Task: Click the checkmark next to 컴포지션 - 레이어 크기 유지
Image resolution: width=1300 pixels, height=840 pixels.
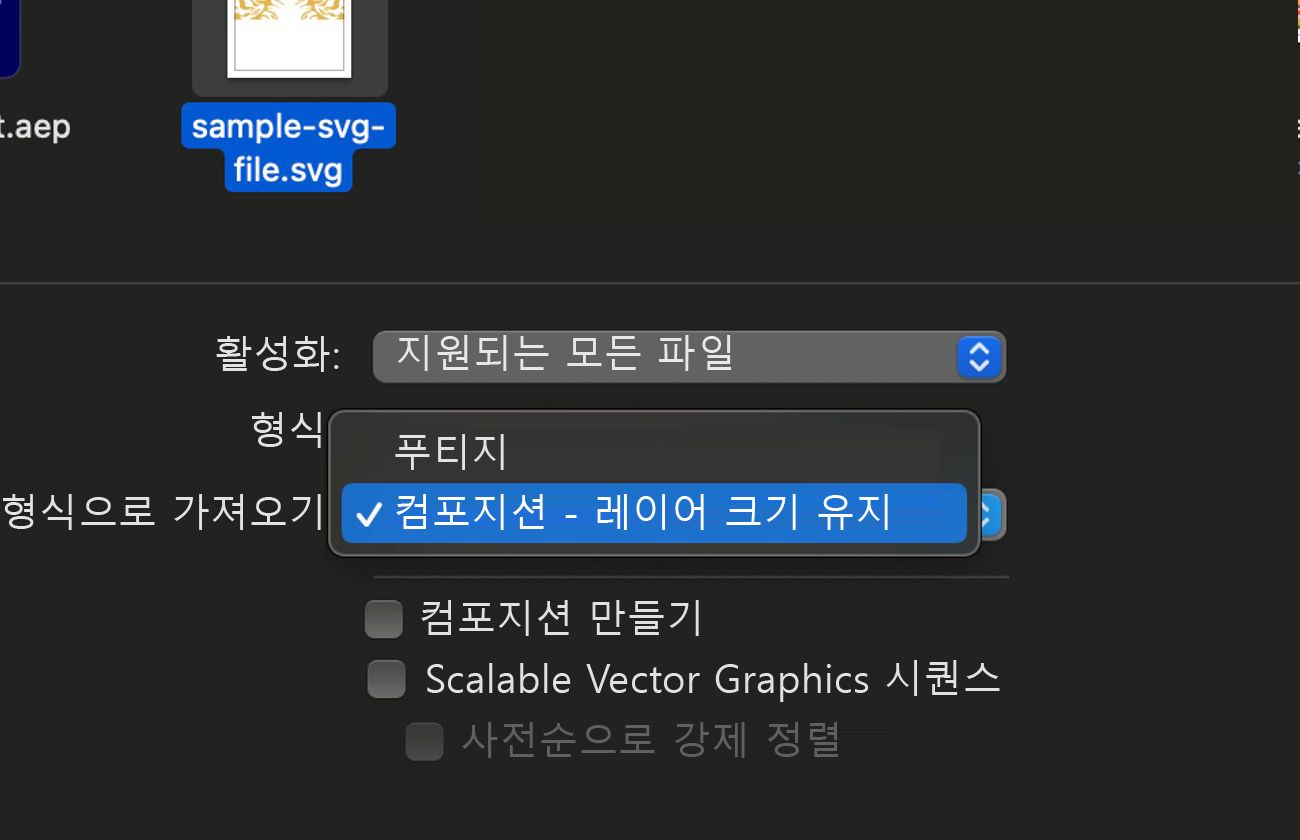Action: click(x=370, y=515)
